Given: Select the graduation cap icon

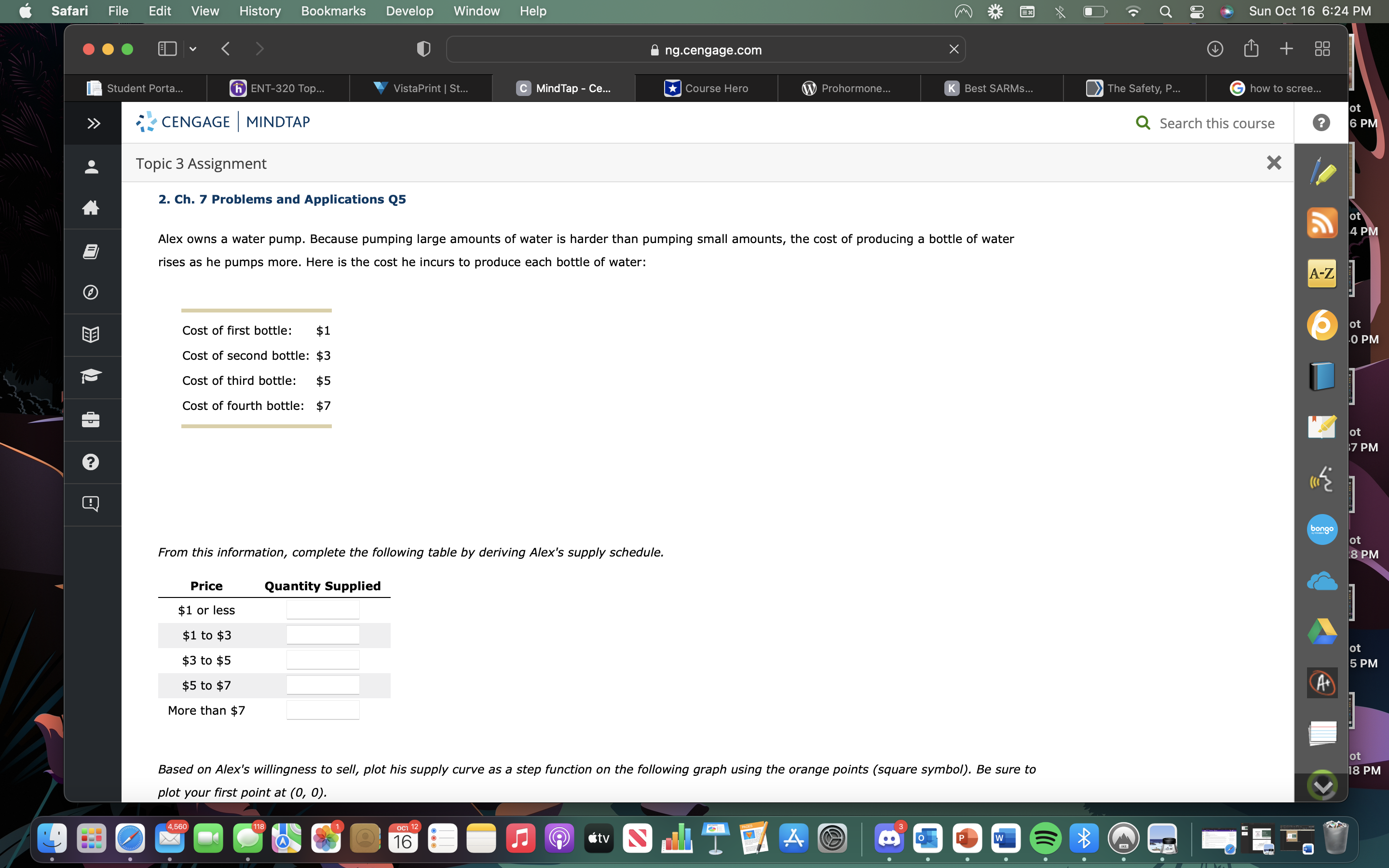Looking at the screenshot, I should [x=92, y=377].
